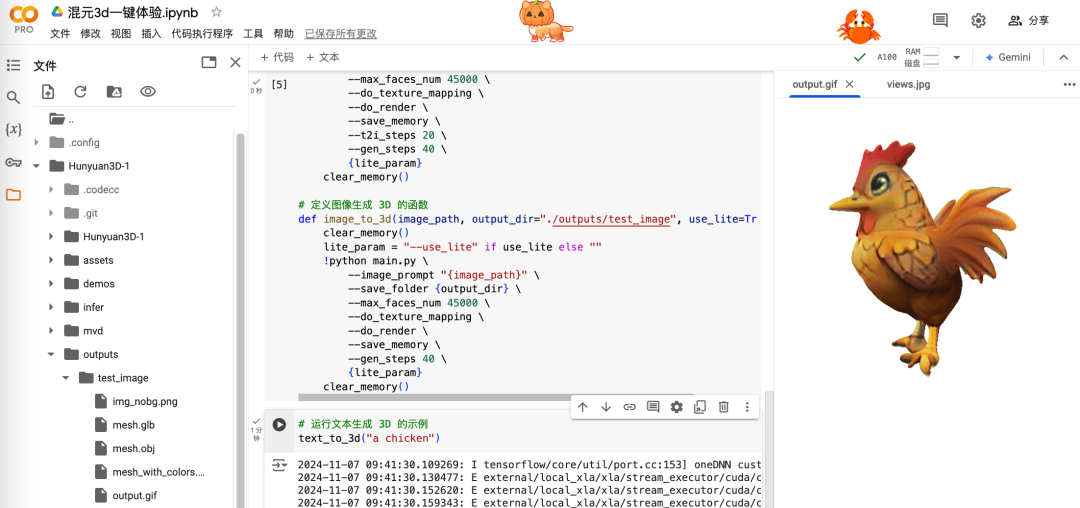Mount Google Drive folder icon

click(114, 92)
